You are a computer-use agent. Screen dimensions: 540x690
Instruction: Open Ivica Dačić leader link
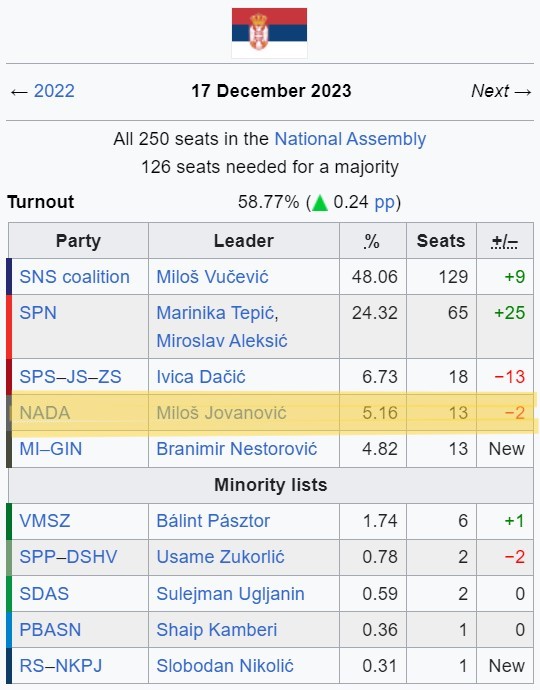201,377
